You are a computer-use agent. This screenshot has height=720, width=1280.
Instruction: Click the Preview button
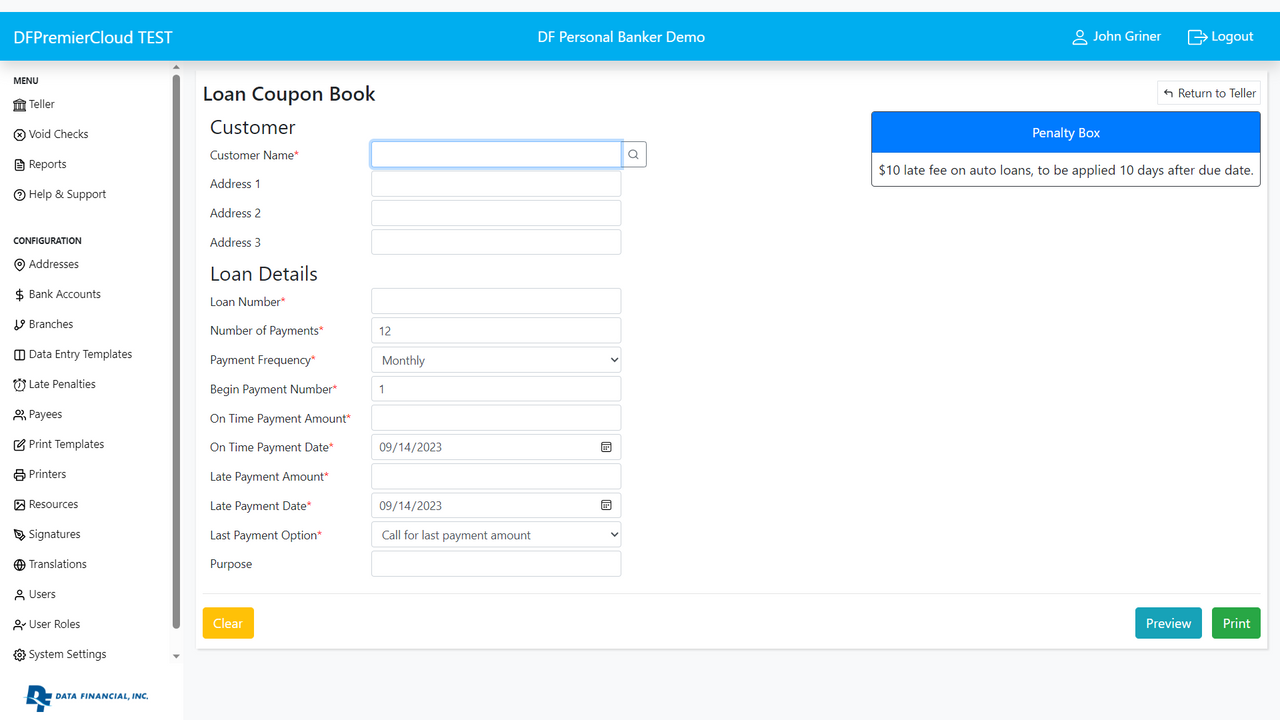tap(1168, 623)
